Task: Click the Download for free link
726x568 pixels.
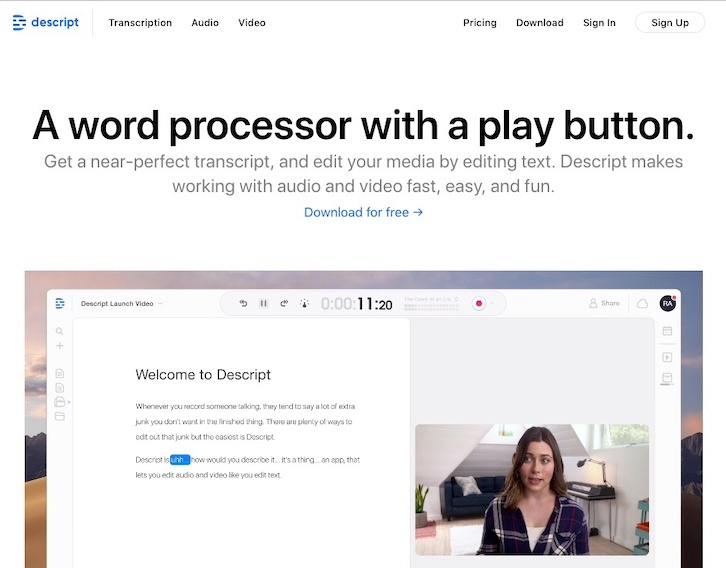Action: click(x=363, y=212)
